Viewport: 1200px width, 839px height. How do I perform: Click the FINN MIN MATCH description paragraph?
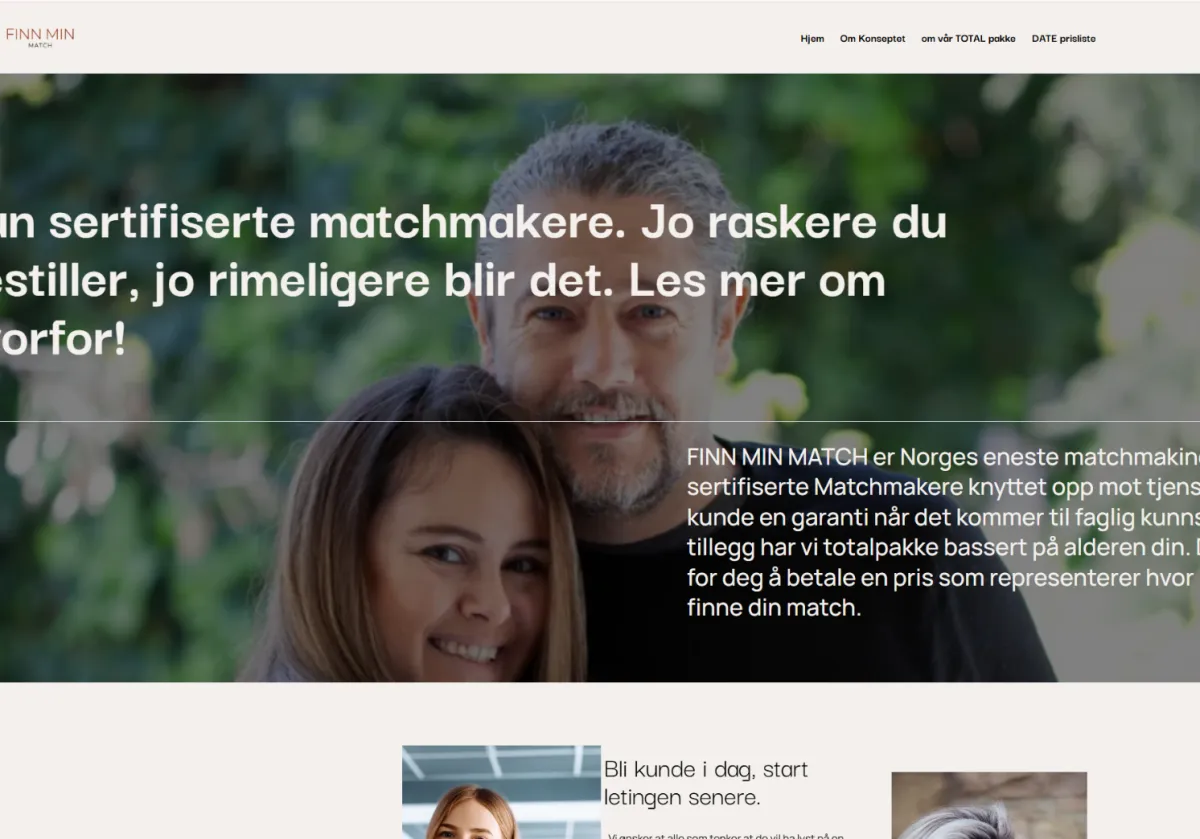pyautogui.click(x=943, y=532)
